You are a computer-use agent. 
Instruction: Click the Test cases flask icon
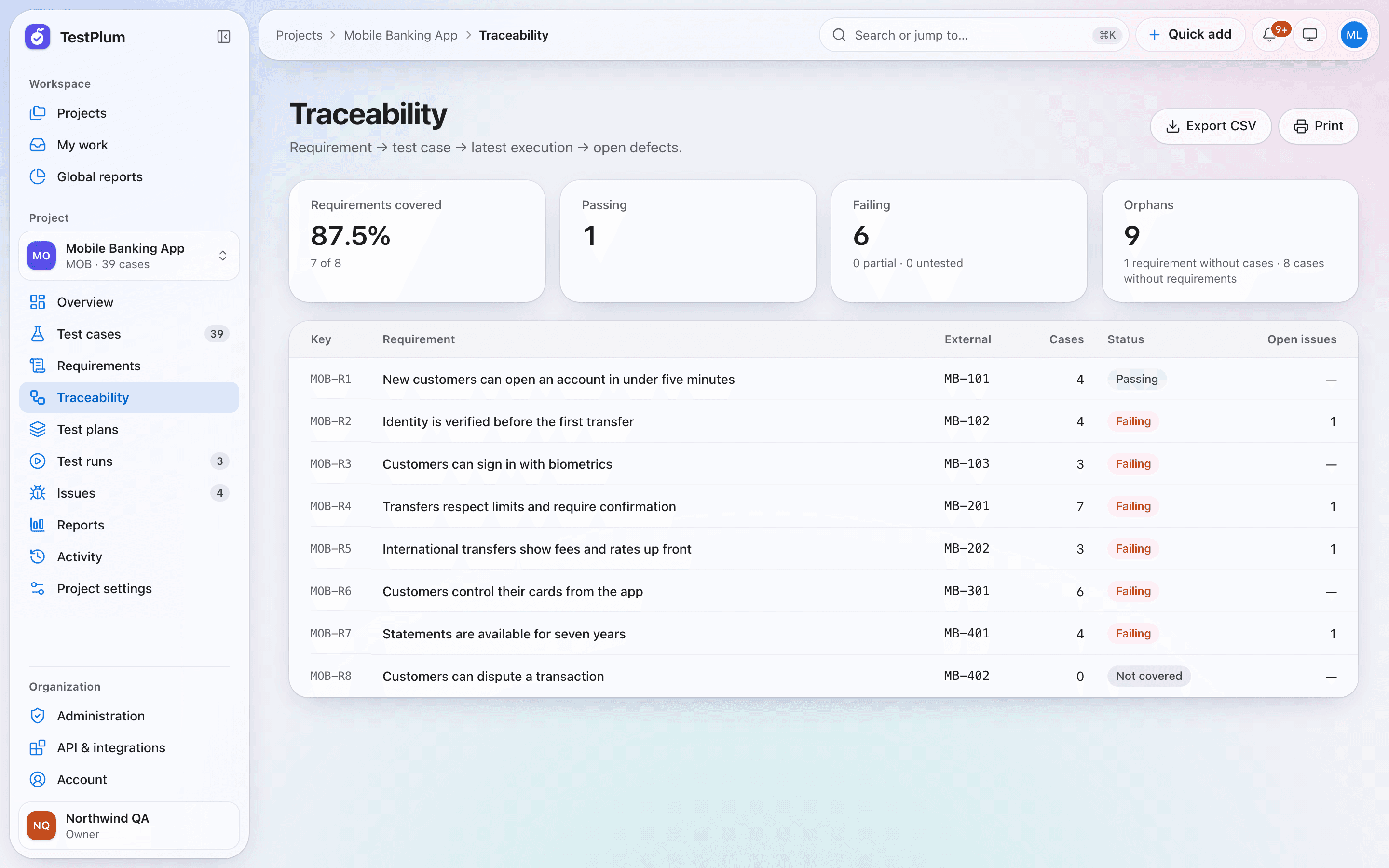pos(38,334)
